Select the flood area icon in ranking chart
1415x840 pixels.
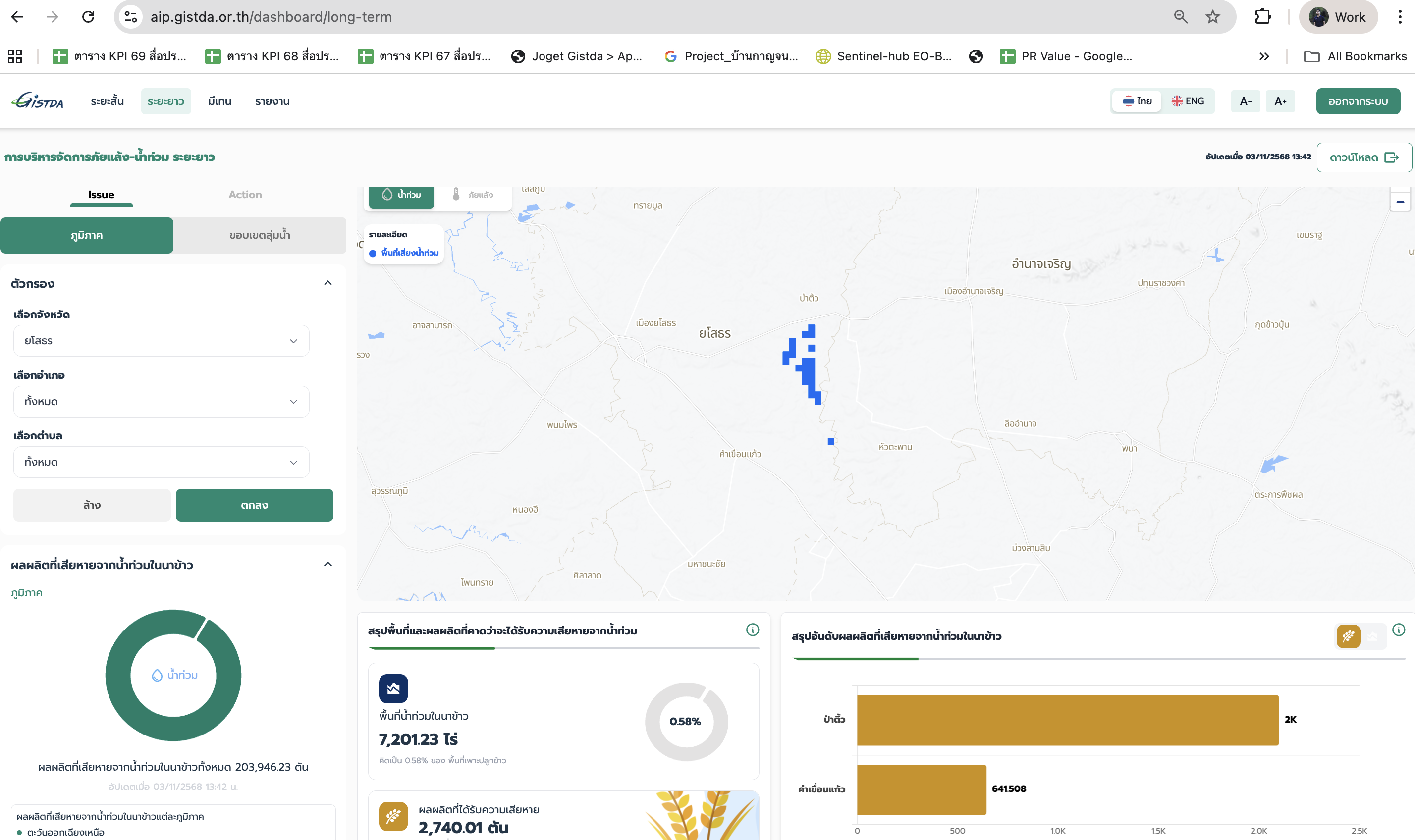[1372, 636]
